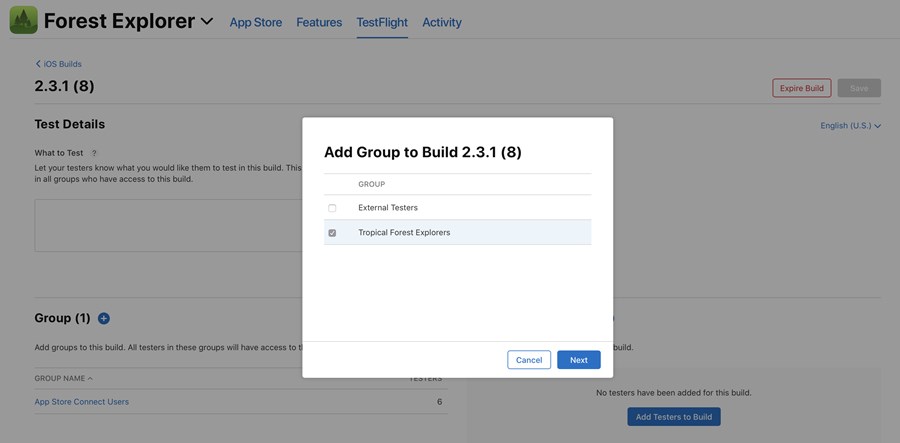Click the blue plus icon next to Group (1)

coord(104,318)
